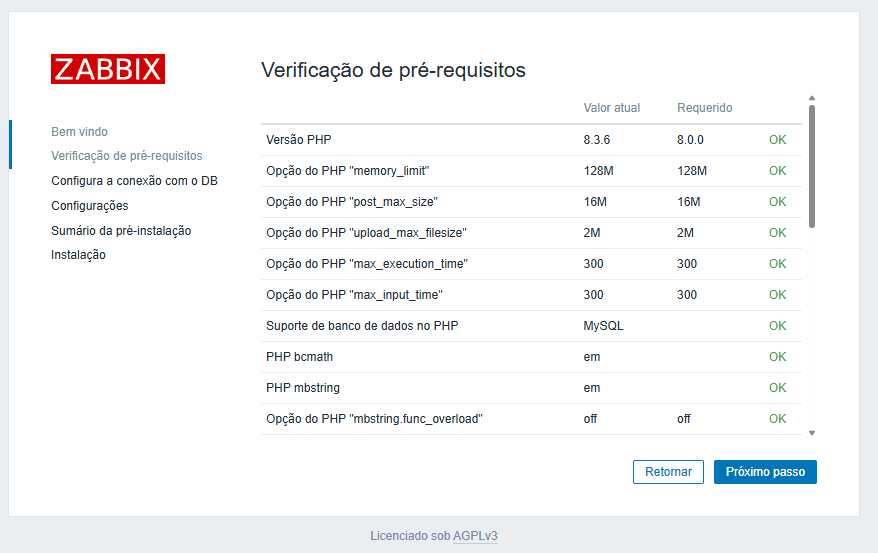Image resolution: width=878 pixels, height=553 pixels.
Task: Click the Próximo passo button
Action: 765,472
